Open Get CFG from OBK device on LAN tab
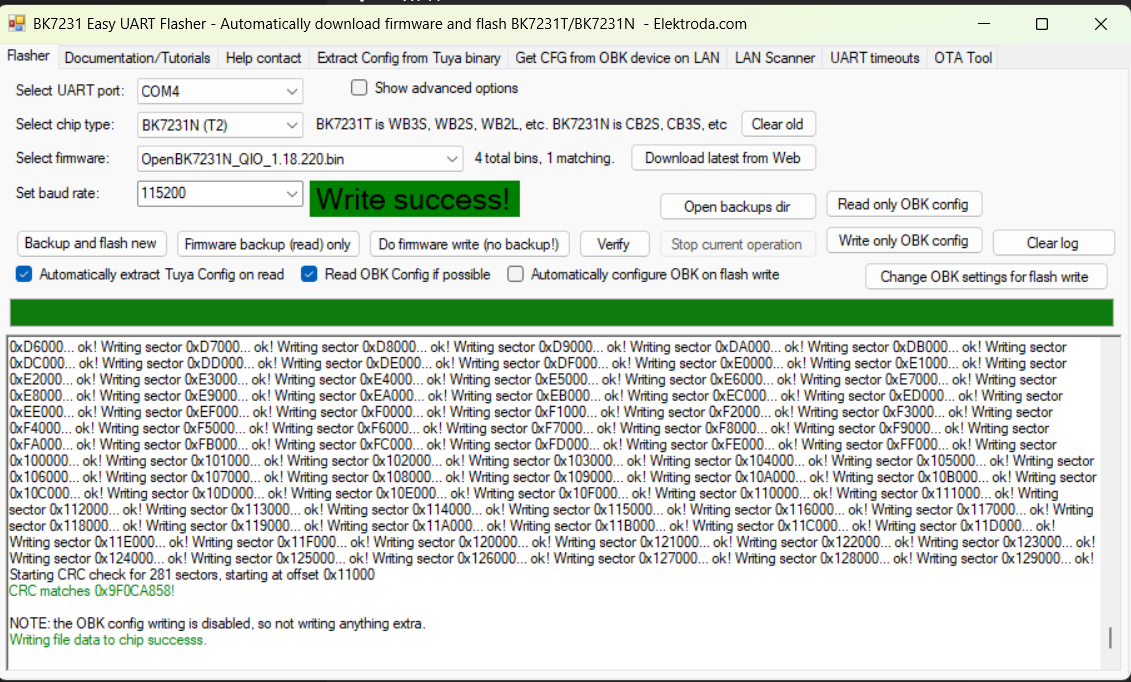 click(x=617, y=58)
